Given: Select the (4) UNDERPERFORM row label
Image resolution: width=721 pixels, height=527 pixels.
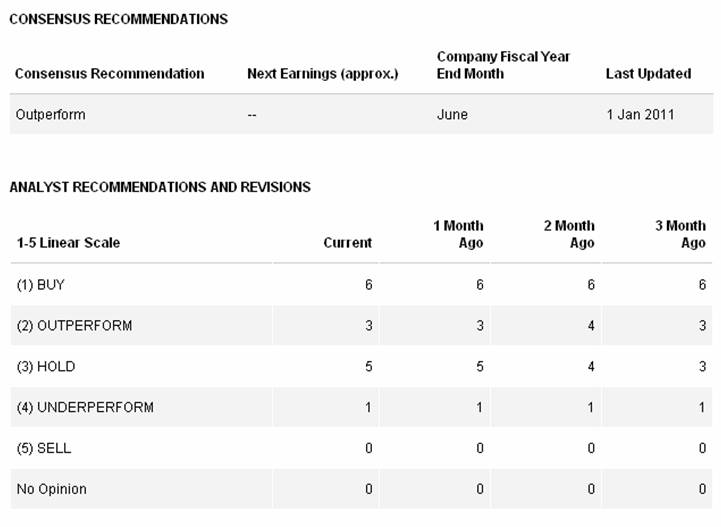Looking at the screenshot, I should pos(85,407).
